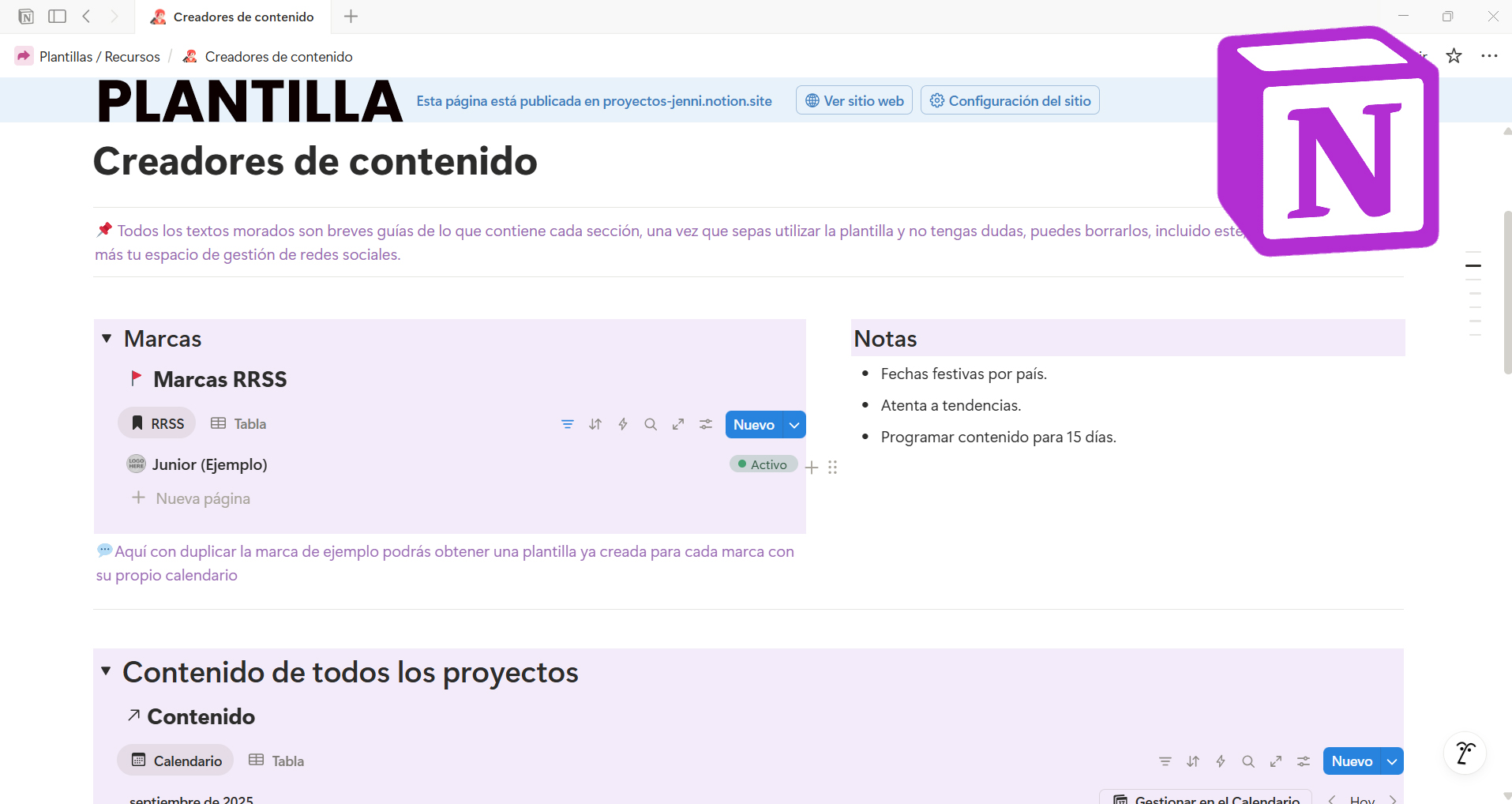Click Nueva página to add a row
The height and width of the screenshot is (804, 1512).
click(x=202, y=498)
